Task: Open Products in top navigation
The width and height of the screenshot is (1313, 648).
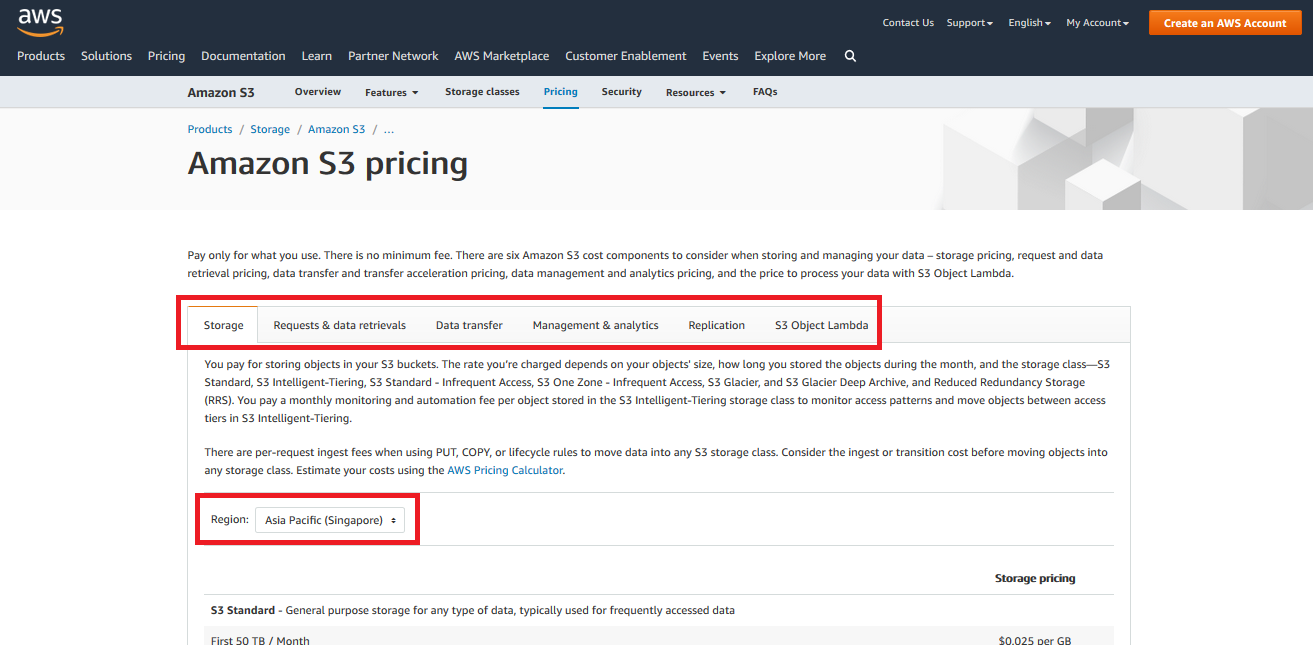Action: pos(41,56)
